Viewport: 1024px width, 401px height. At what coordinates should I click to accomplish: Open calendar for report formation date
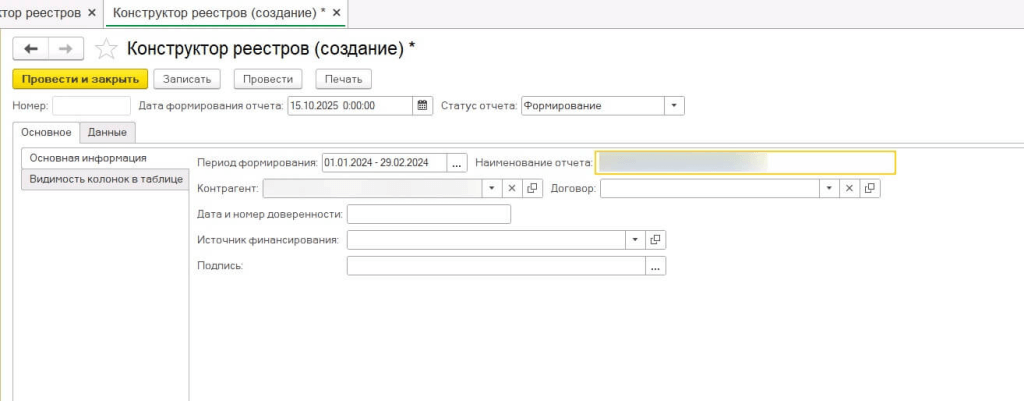click(x=422, y=106)
